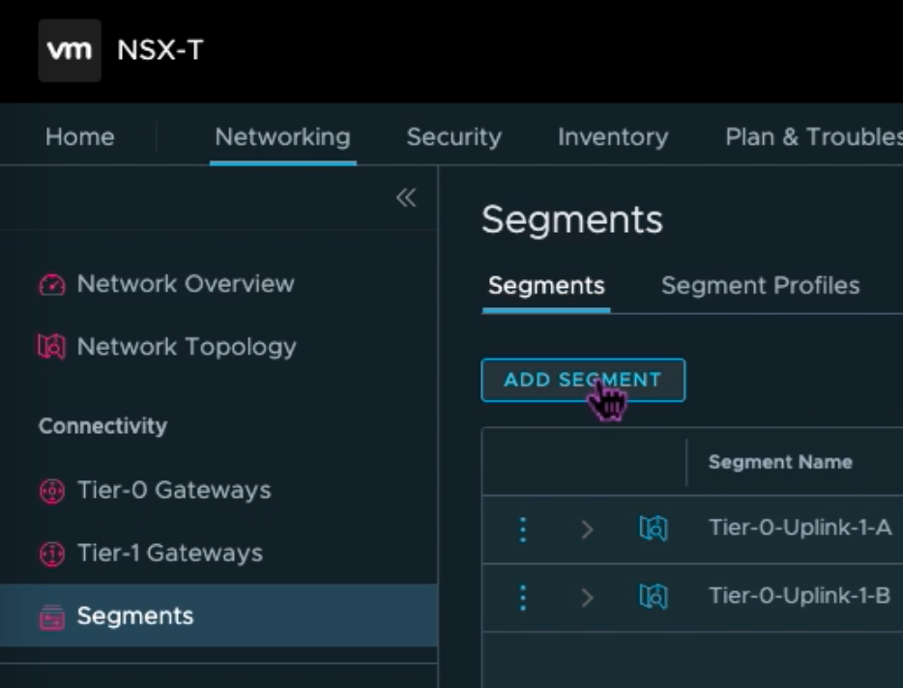The image size is (904, 688).
Task: Open Network Overview in sidebar
Action: pos(186,284)
